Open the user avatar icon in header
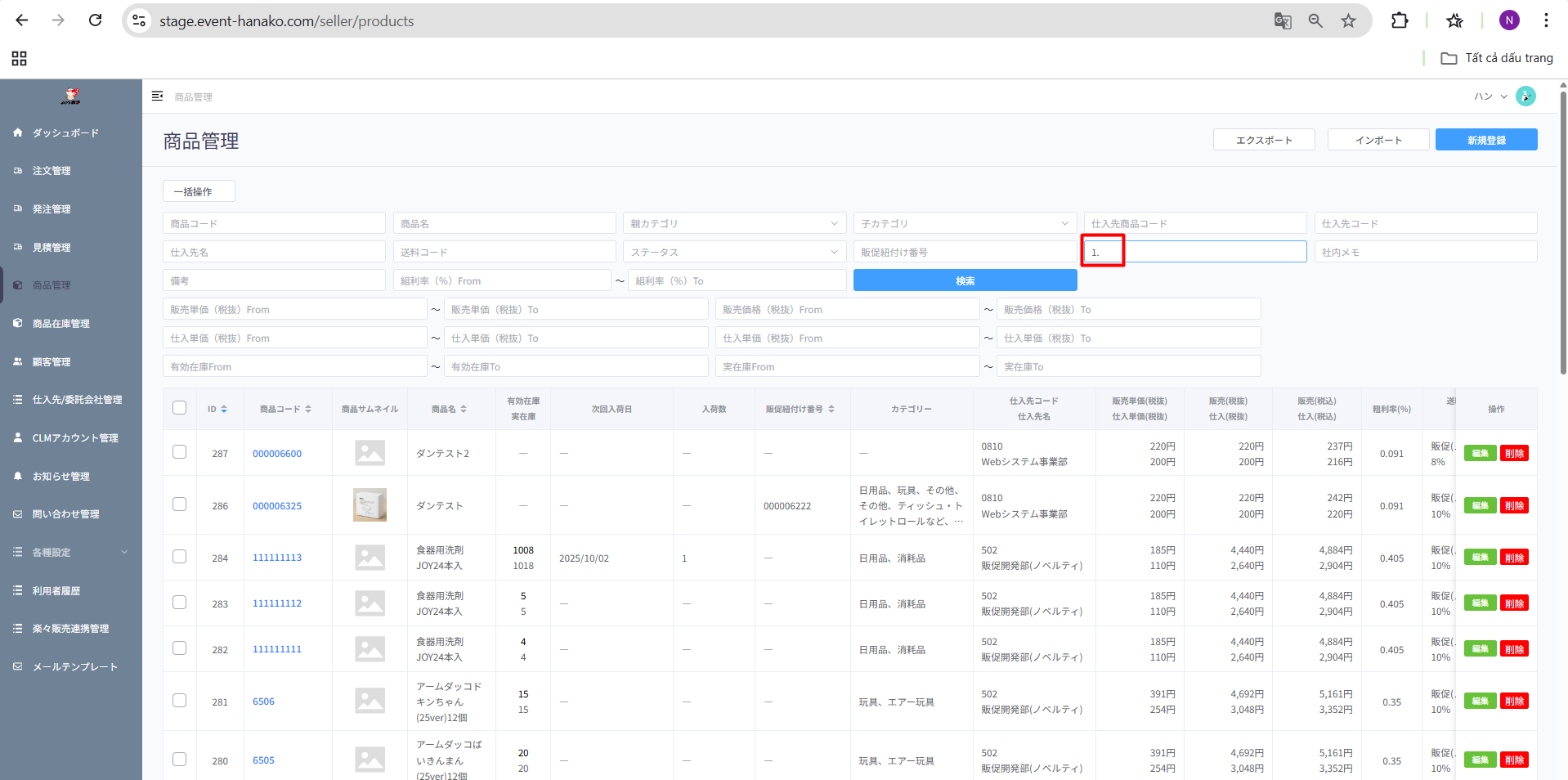The image size is (1568, 780). click(1525, 96)
